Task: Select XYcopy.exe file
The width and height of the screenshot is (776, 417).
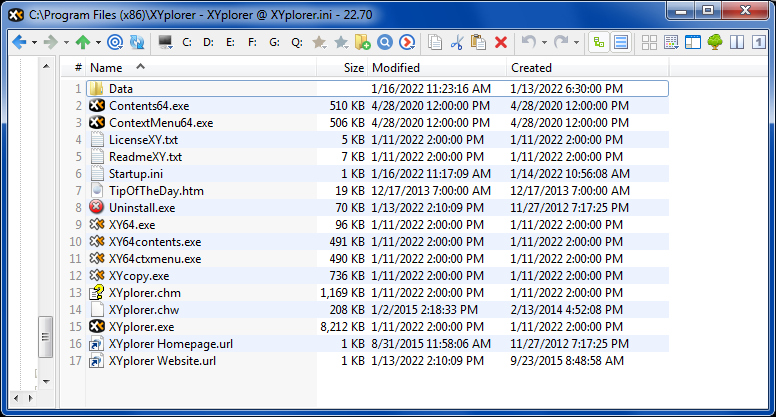Action: pos(139,276)
